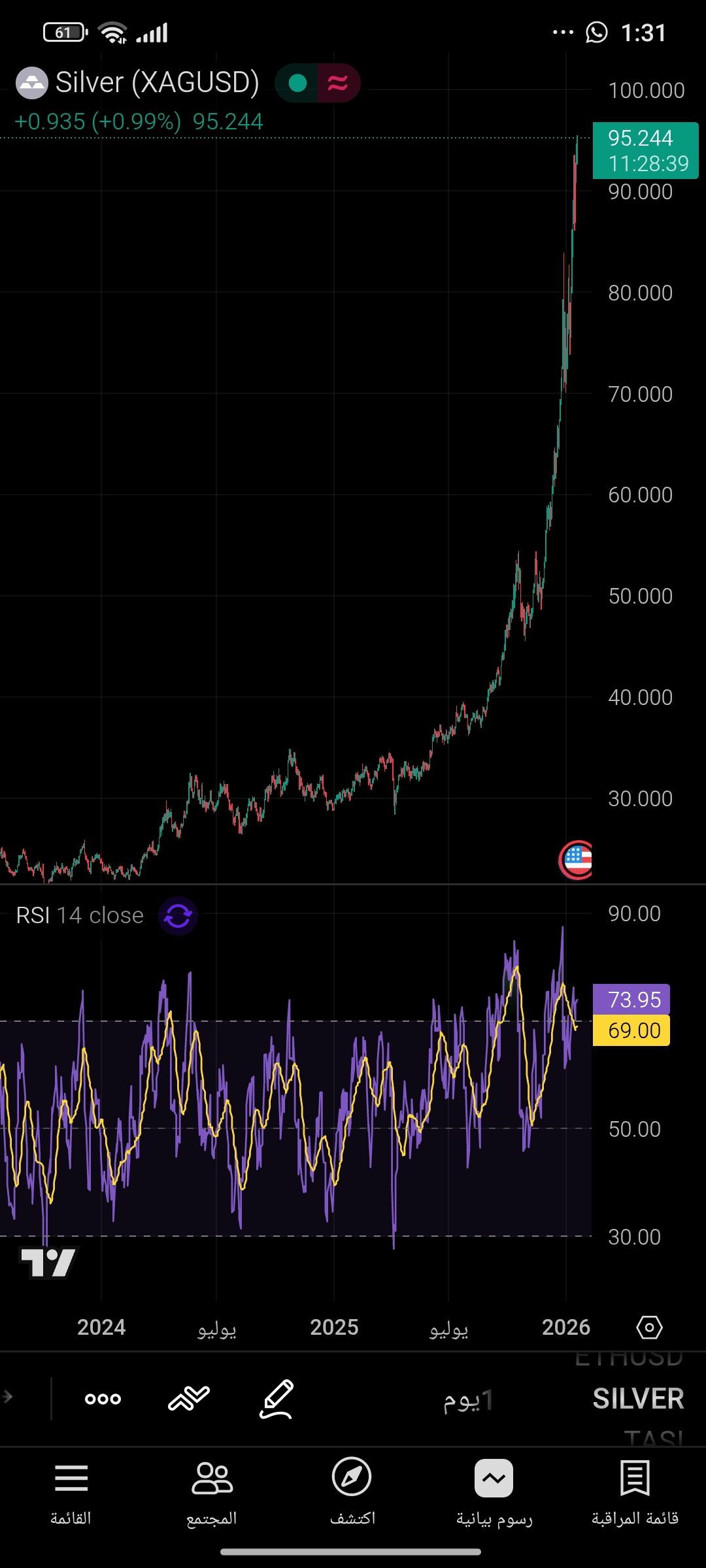Screen dimensions: 706x1568
Task: Open the US flag economic event marker
Action: pos(576,860)
